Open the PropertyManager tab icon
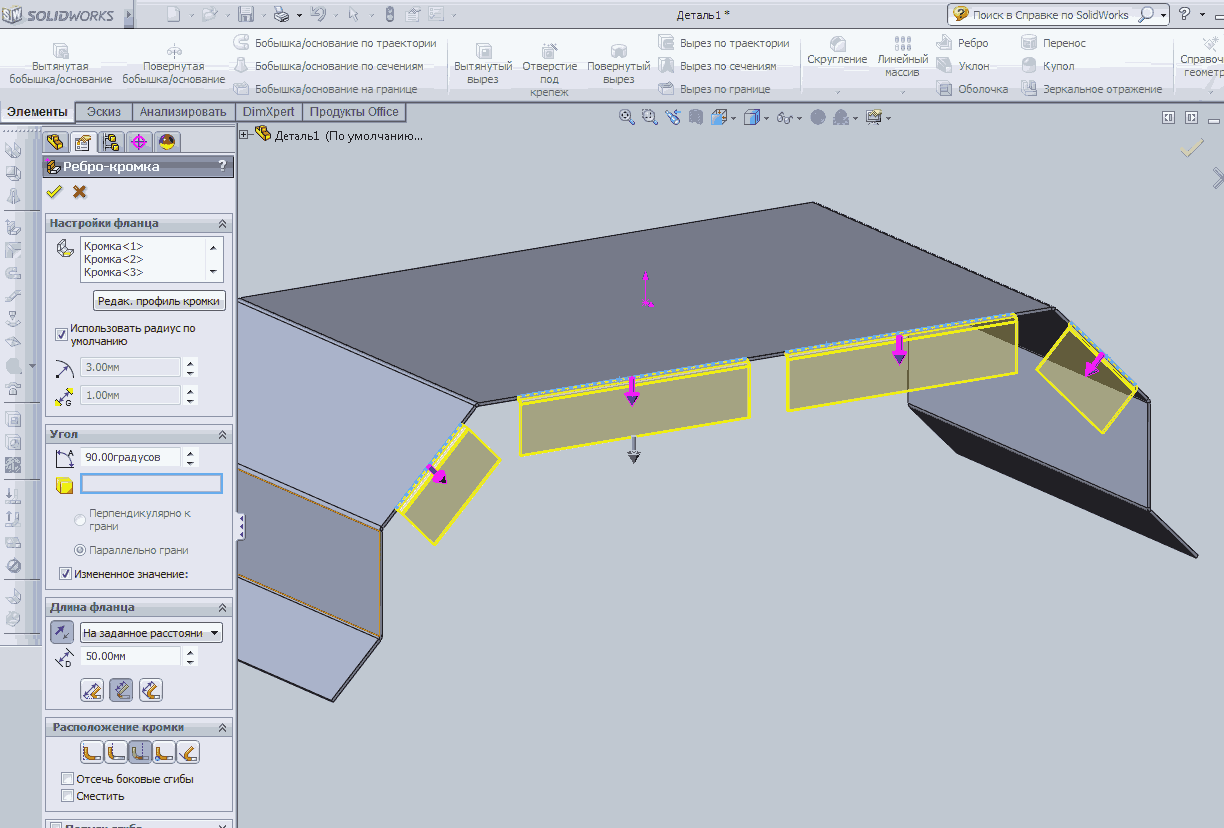This screenshot has width=1224, height=828. (x=83, y=142)
